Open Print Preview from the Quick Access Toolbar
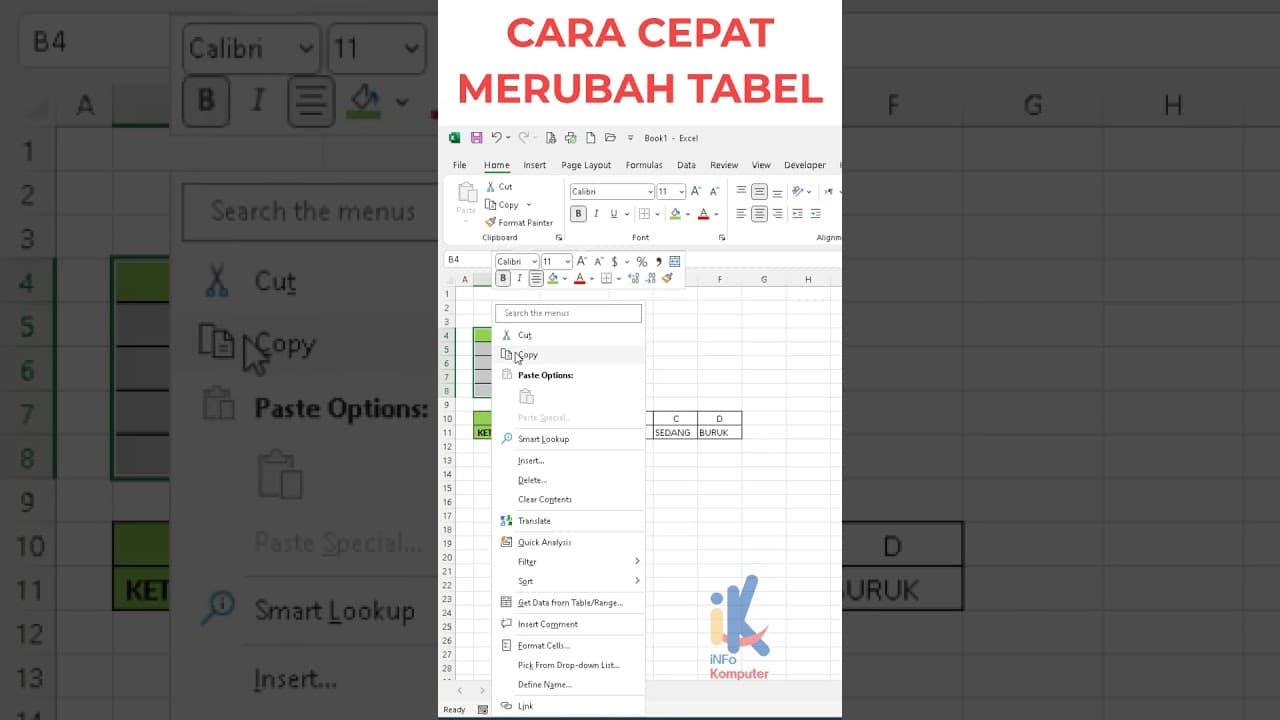1280x720 pixels. point(551,138)
